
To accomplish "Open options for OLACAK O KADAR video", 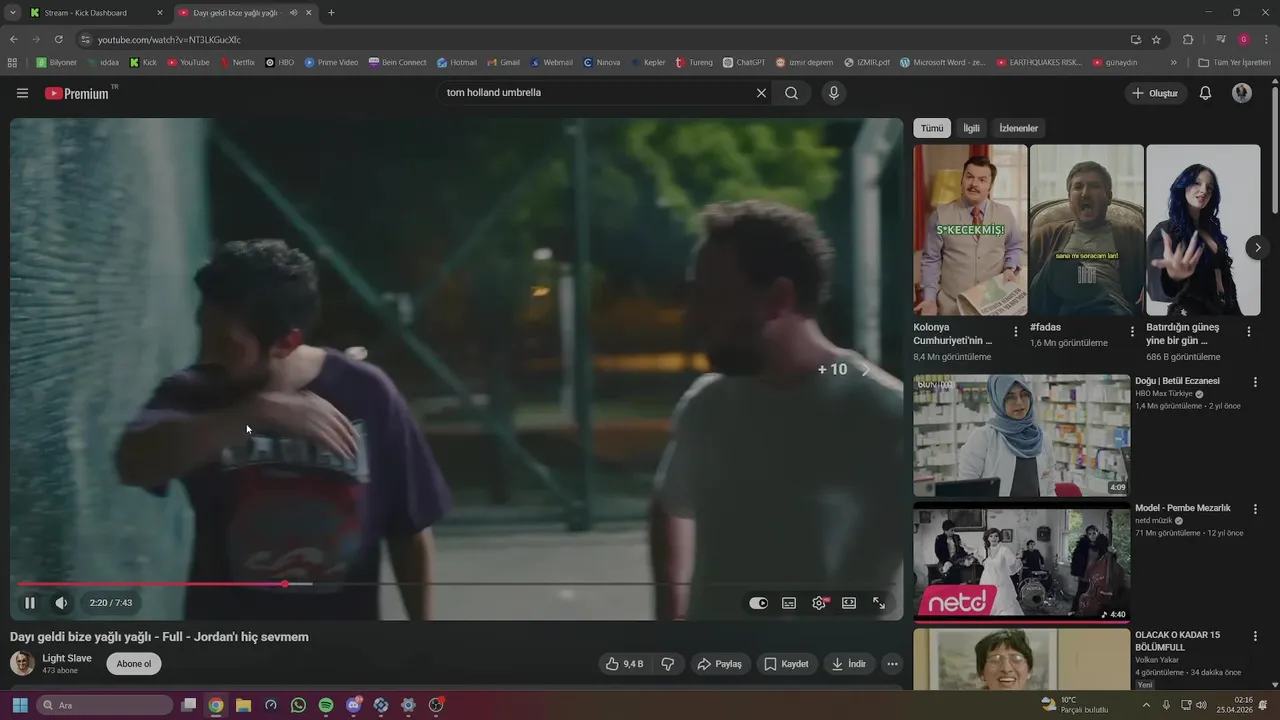I will pyautogui.click(x=1255, y=636).
